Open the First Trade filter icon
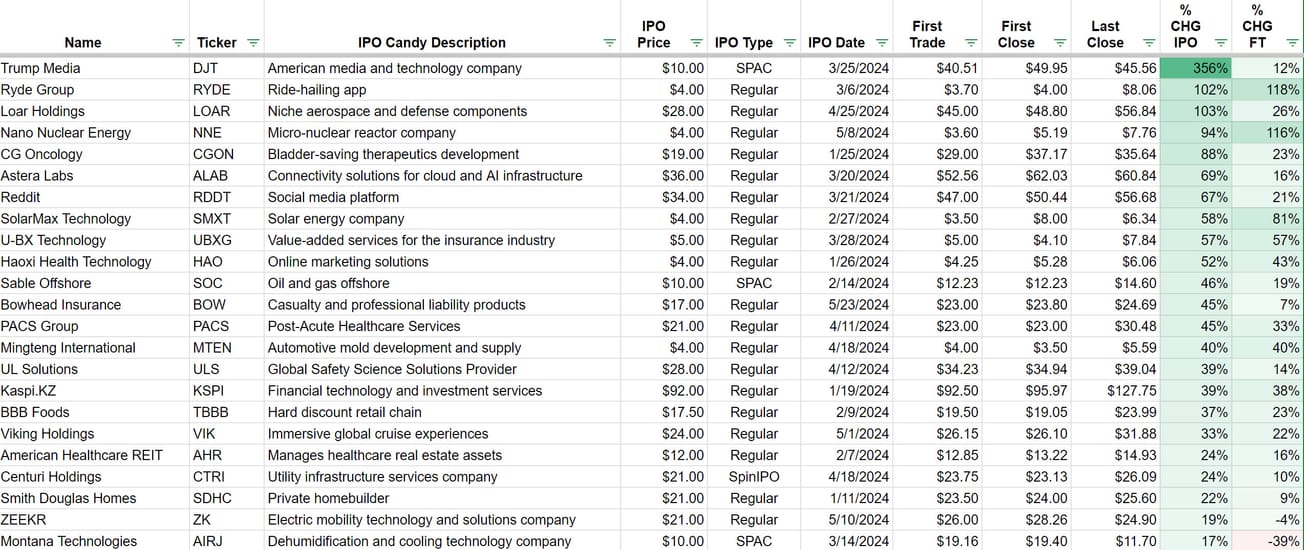The height and width of the screenshot is (550, 1304). point(970,43)
